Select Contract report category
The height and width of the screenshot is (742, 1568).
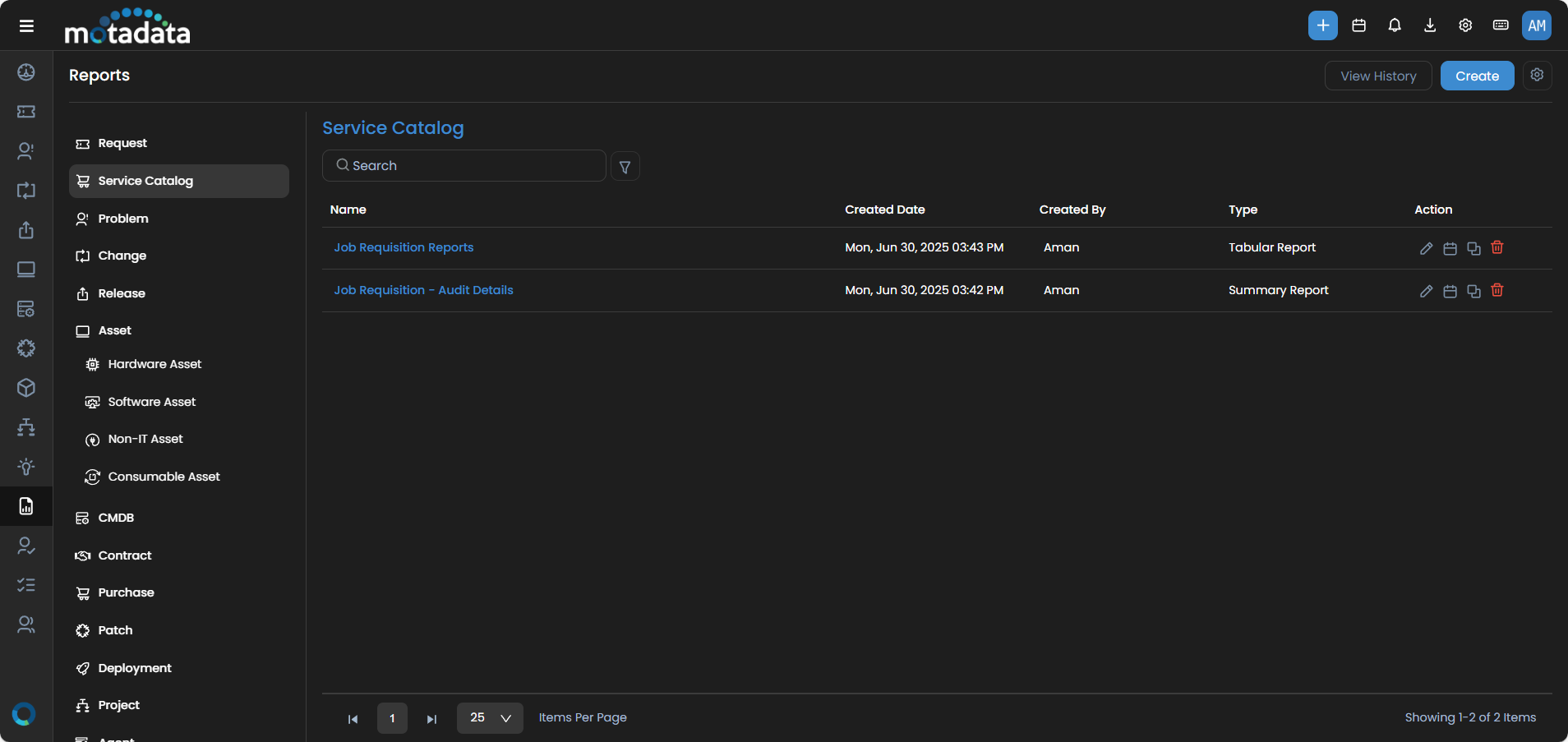(179, 555)
